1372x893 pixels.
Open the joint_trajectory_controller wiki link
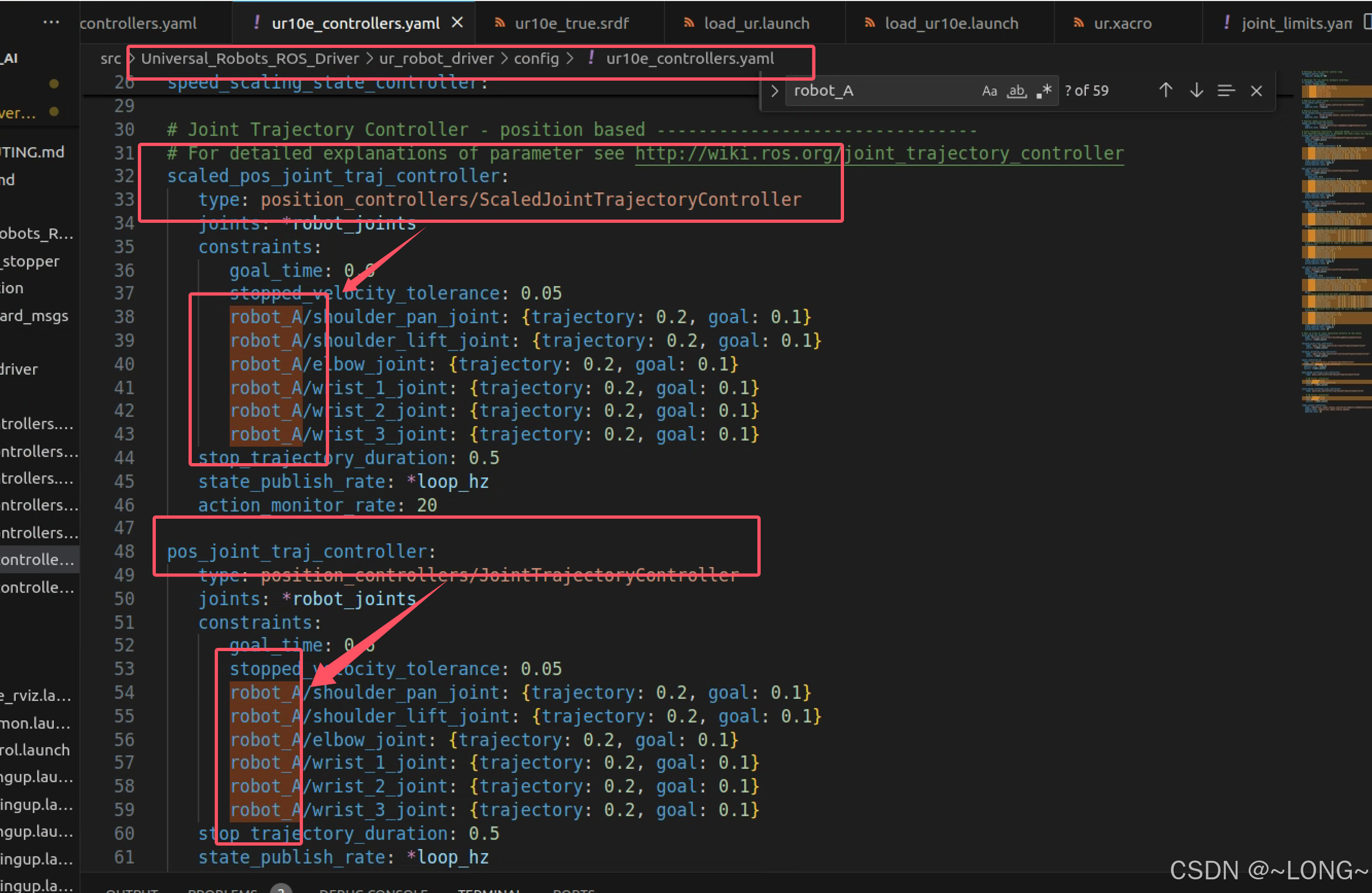pos(878,153)
